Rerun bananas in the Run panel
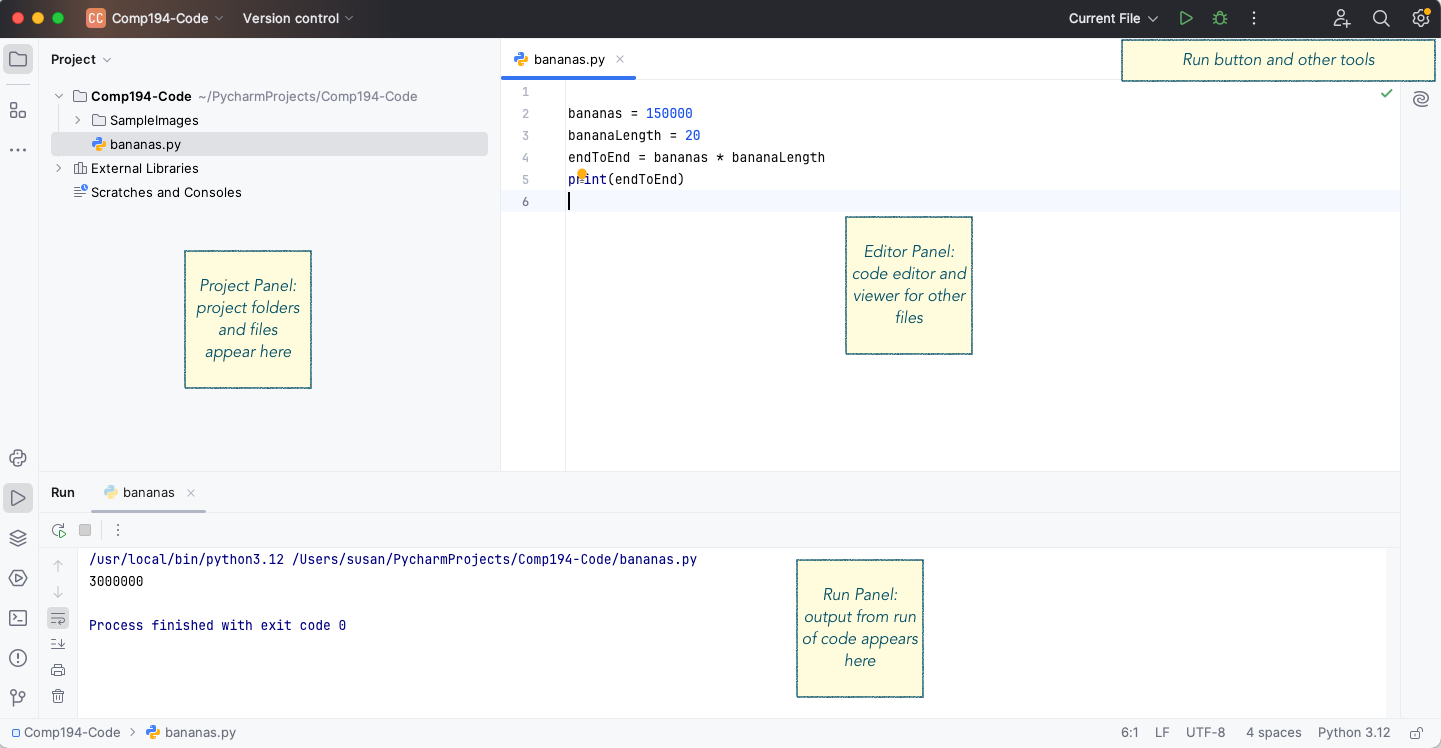Screen dimensions: 1441x748 (59, 530)
